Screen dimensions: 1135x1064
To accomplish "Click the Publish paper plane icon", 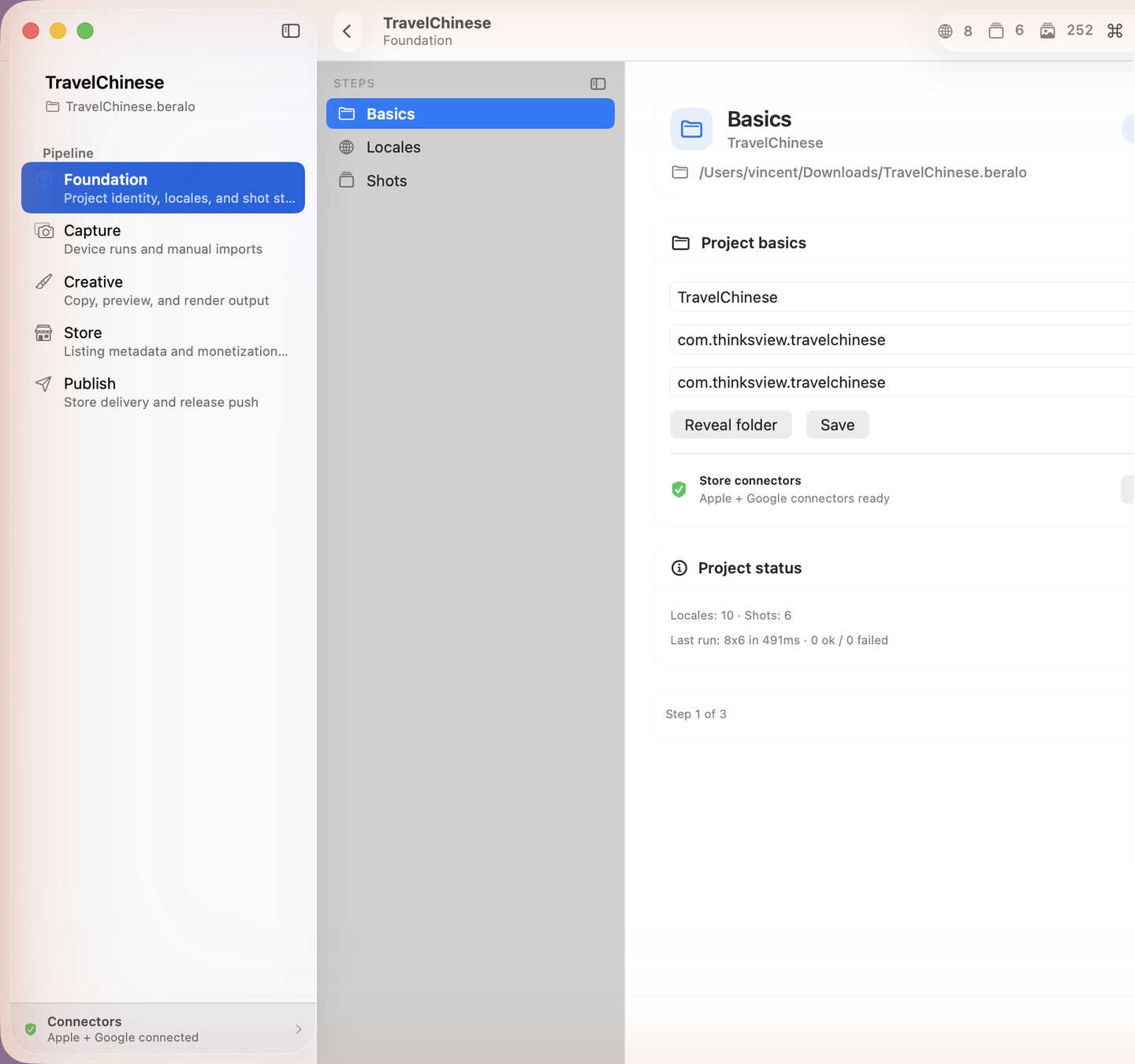I will pyautogui.click(x=44, y=384).
